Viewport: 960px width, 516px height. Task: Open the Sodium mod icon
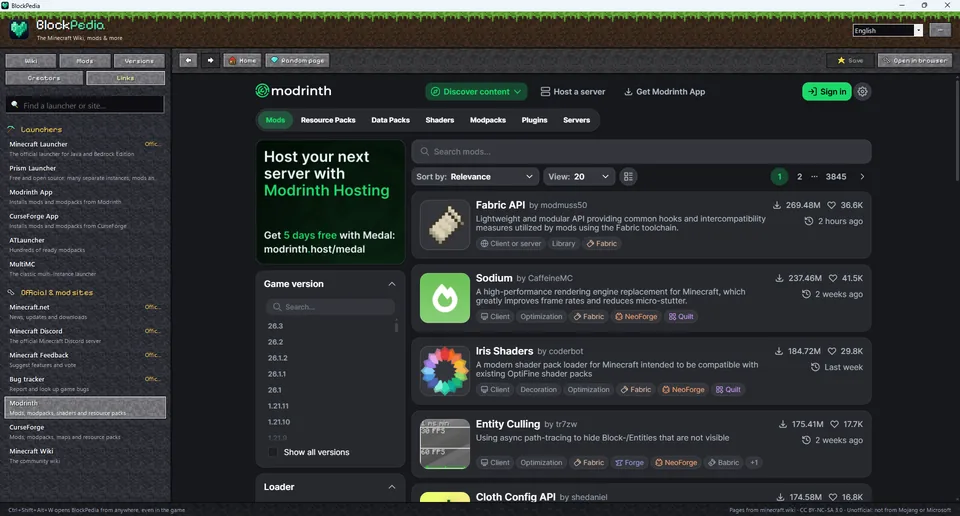445,297
